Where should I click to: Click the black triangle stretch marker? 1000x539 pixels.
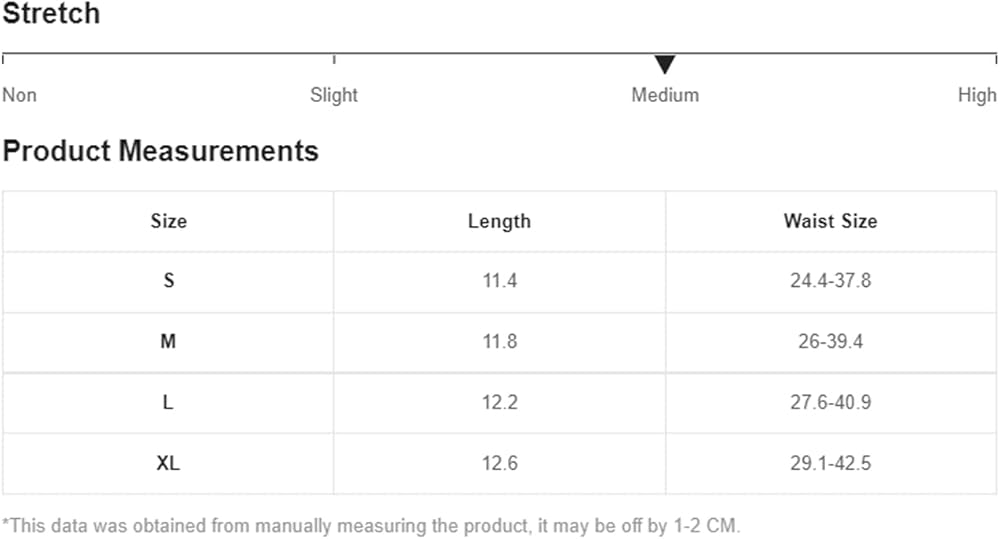pyautogui.click(x=665, y=65)
